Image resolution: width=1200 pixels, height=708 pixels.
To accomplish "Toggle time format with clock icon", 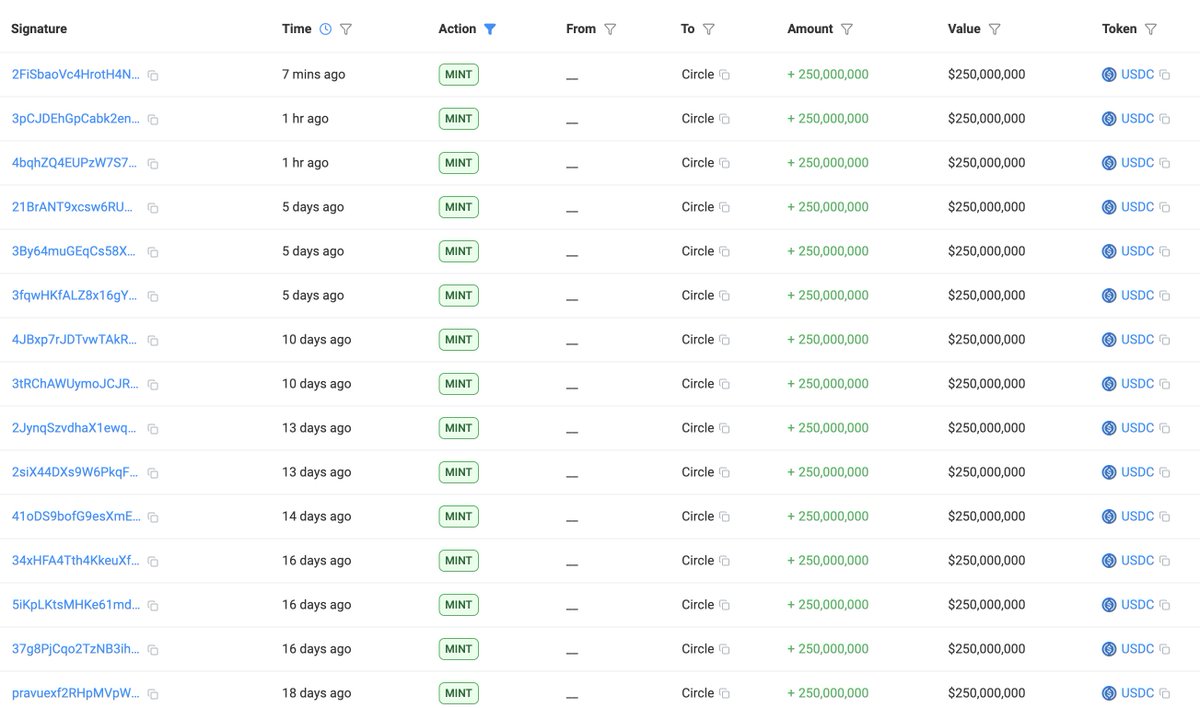I will 325,29.
